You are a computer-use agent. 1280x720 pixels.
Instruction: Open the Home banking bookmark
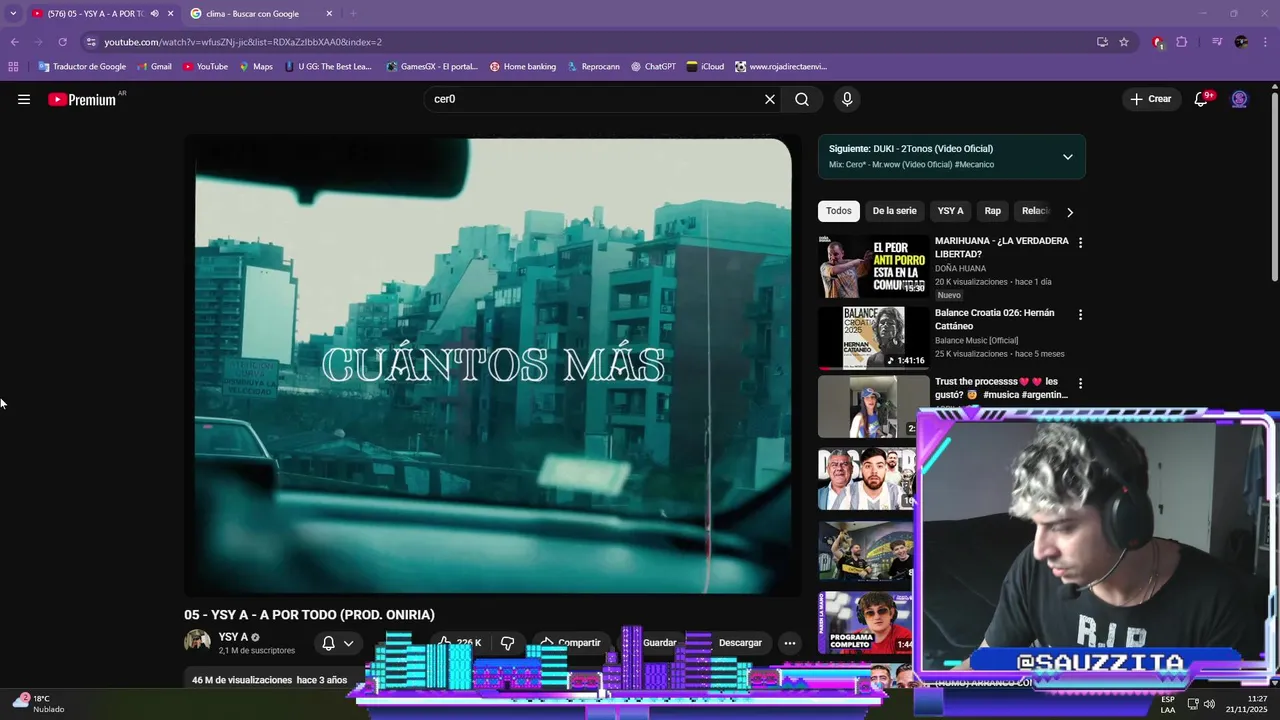tap(522, 67)
